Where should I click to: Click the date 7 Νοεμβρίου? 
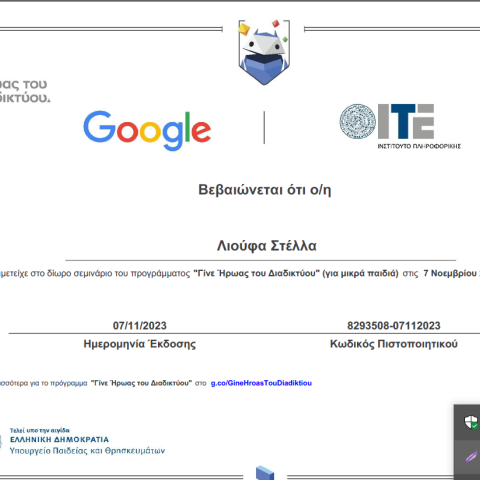(x=450, y=273)
